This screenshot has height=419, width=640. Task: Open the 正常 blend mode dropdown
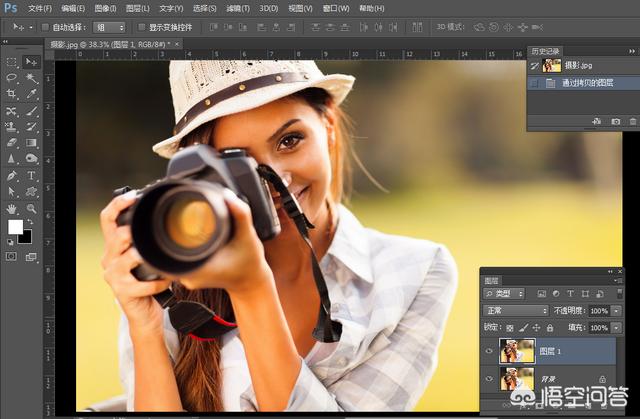pos(517,311)
